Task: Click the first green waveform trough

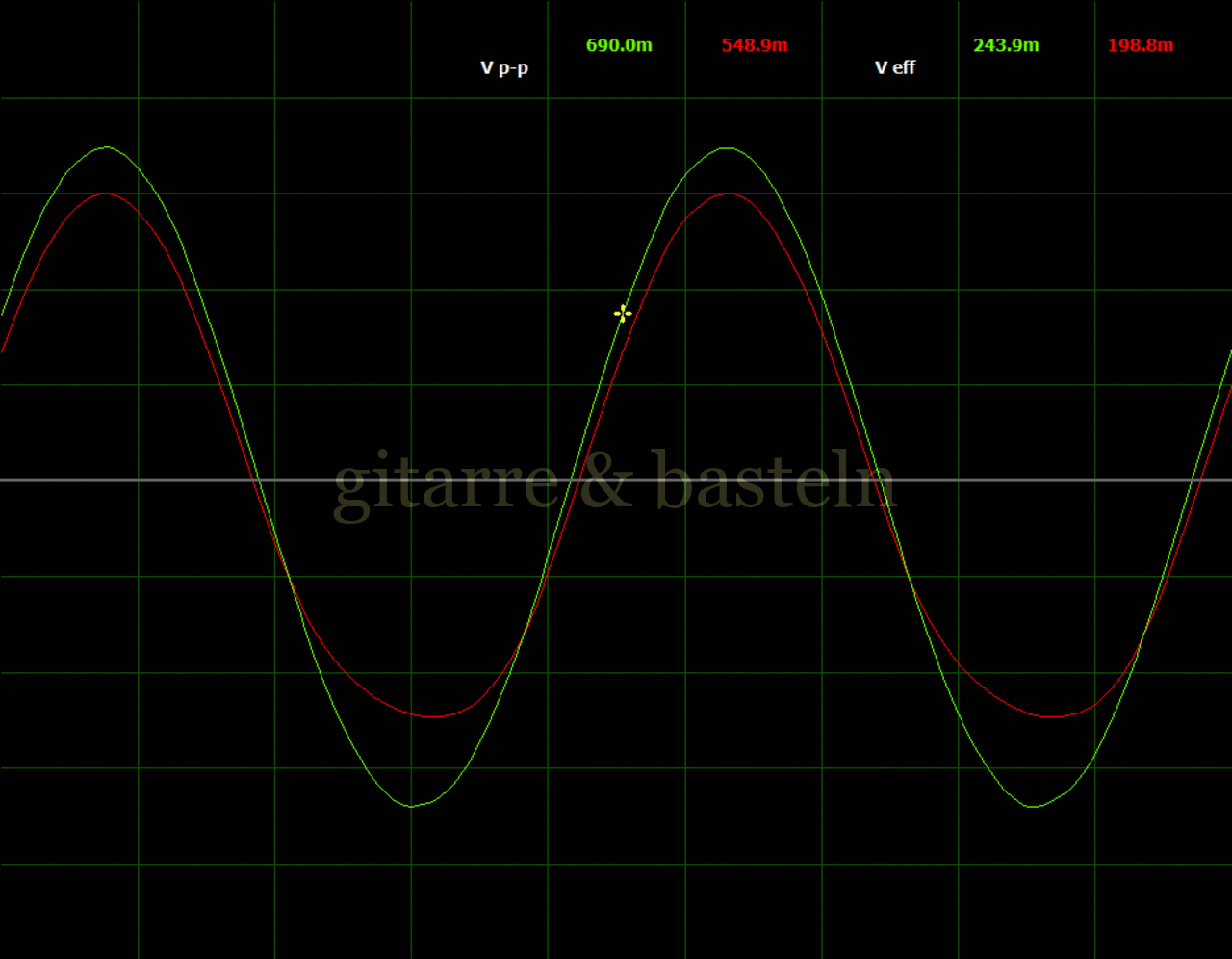Action: click(412, 806)
